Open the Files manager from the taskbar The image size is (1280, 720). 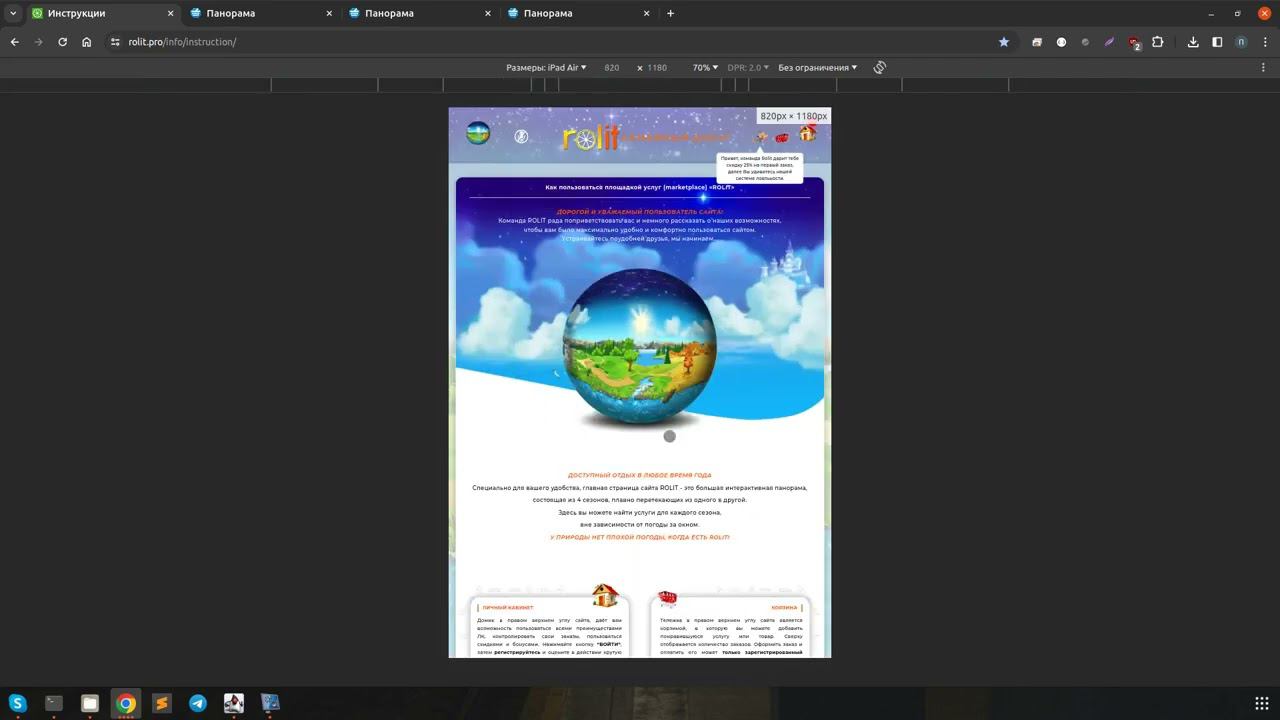(x=90, y=703)
